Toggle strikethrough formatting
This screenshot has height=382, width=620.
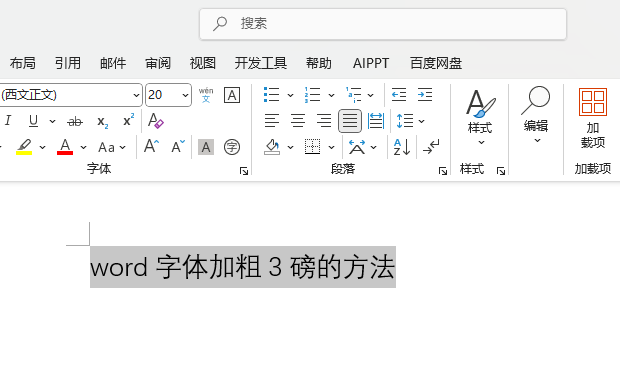pos(75,121)
